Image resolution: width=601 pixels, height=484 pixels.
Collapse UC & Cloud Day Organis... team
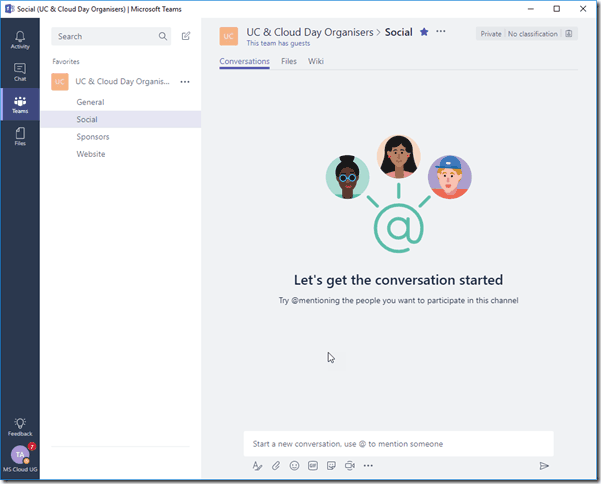click(122, 82)
